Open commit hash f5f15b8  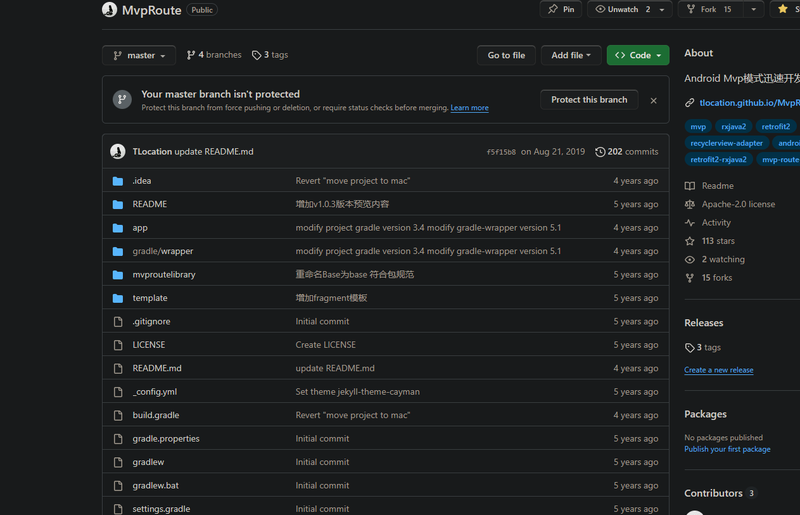tap(501, 152)
